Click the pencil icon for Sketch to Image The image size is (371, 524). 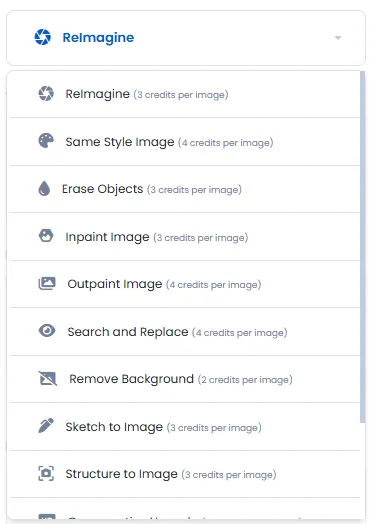[x=46, y=425]
